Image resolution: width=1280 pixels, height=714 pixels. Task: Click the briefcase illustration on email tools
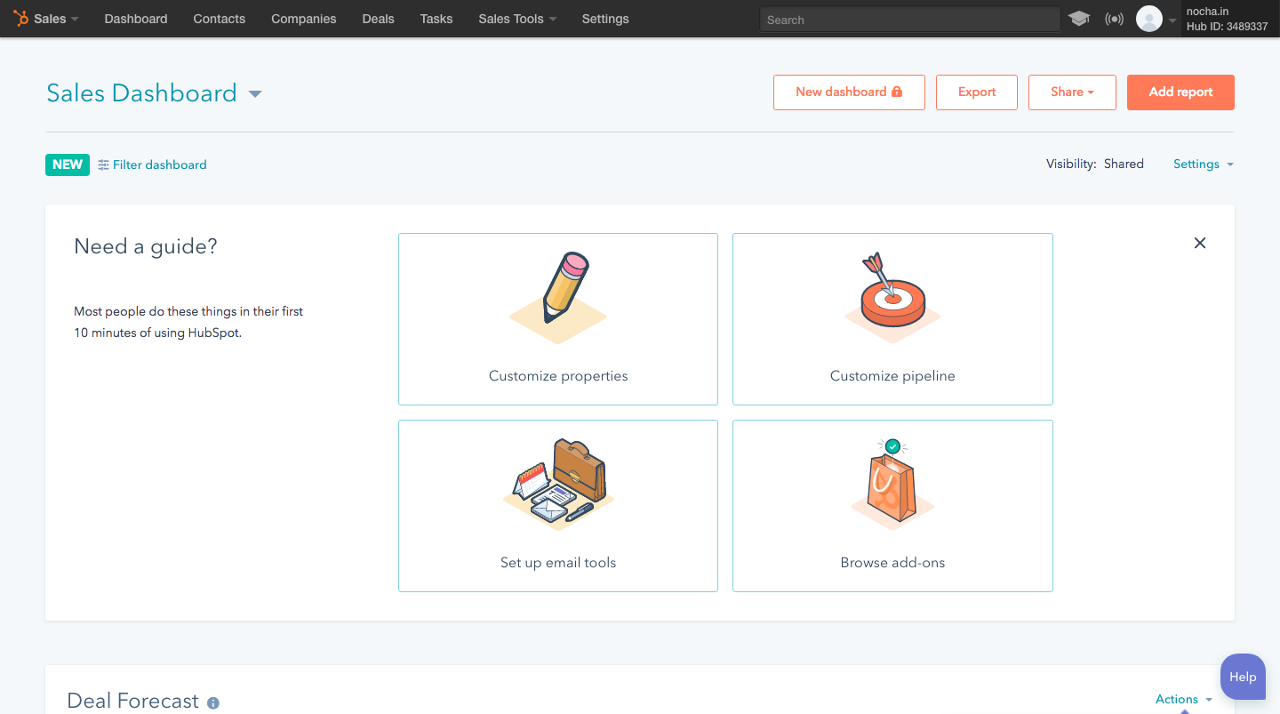coord(558,484)
